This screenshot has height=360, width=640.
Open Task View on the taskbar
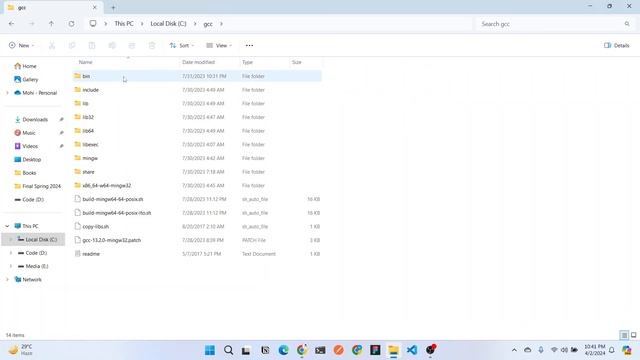(246, 350)
